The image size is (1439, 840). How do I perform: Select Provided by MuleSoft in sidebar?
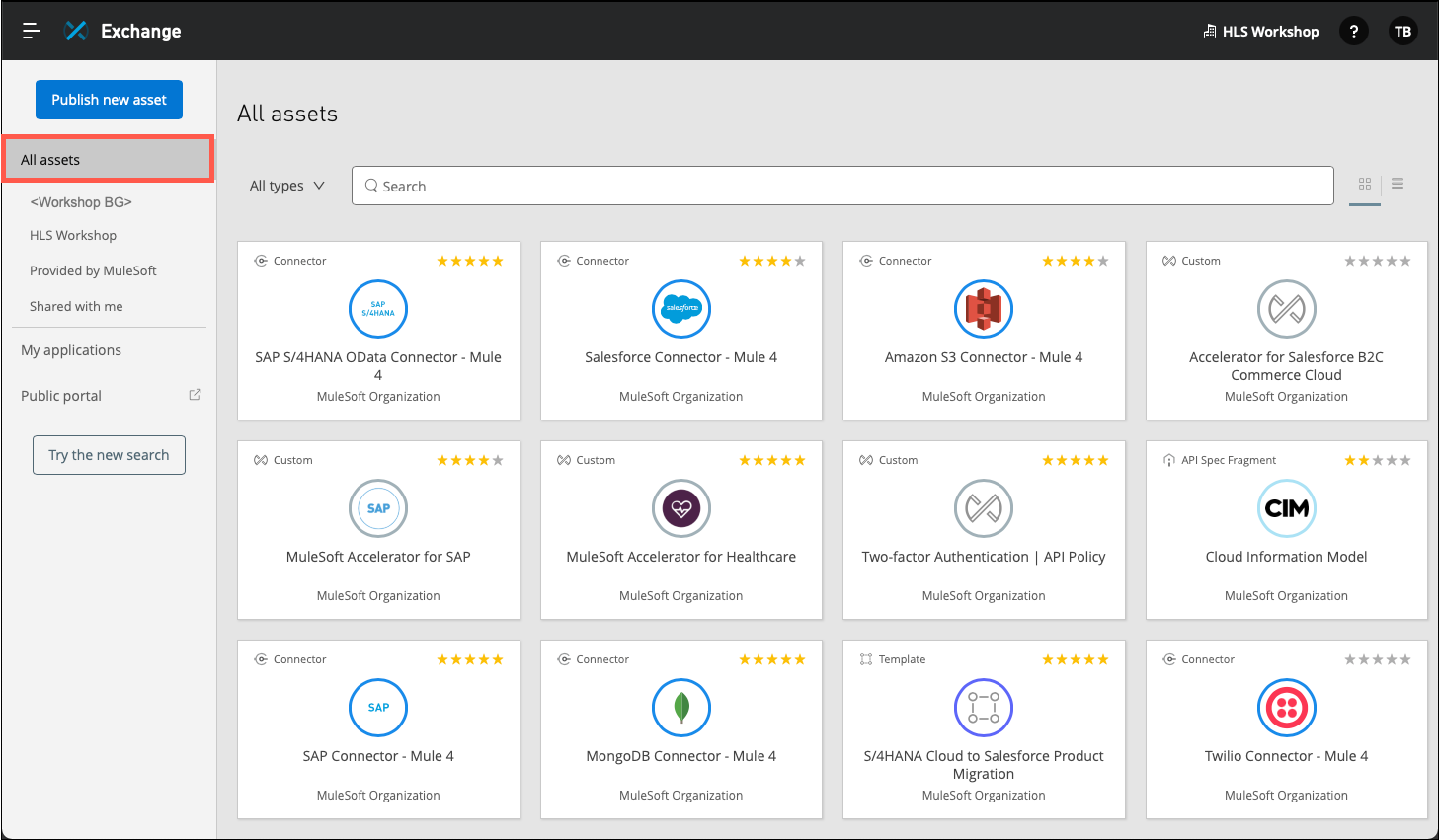(93, 270)
